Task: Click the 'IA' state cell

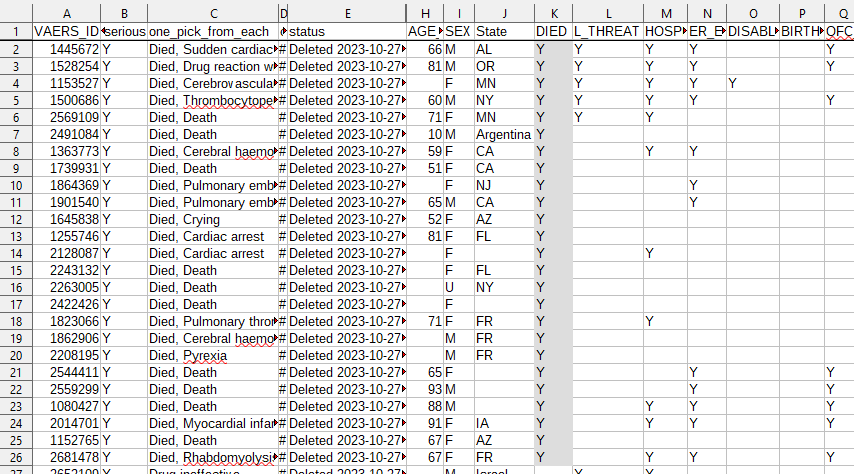Action: 504,423
